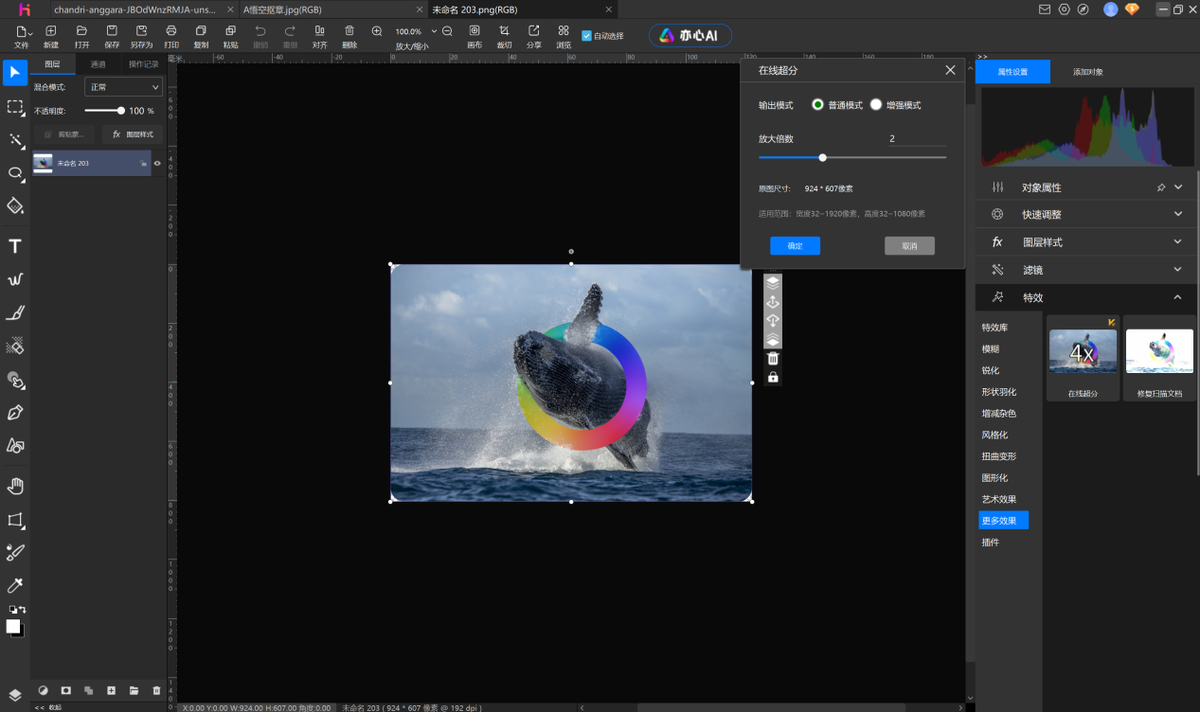Open the 添加对象 add object tab
Image resolution: width=1200 pixels, height=712 pixels.
coord(1088,72)
